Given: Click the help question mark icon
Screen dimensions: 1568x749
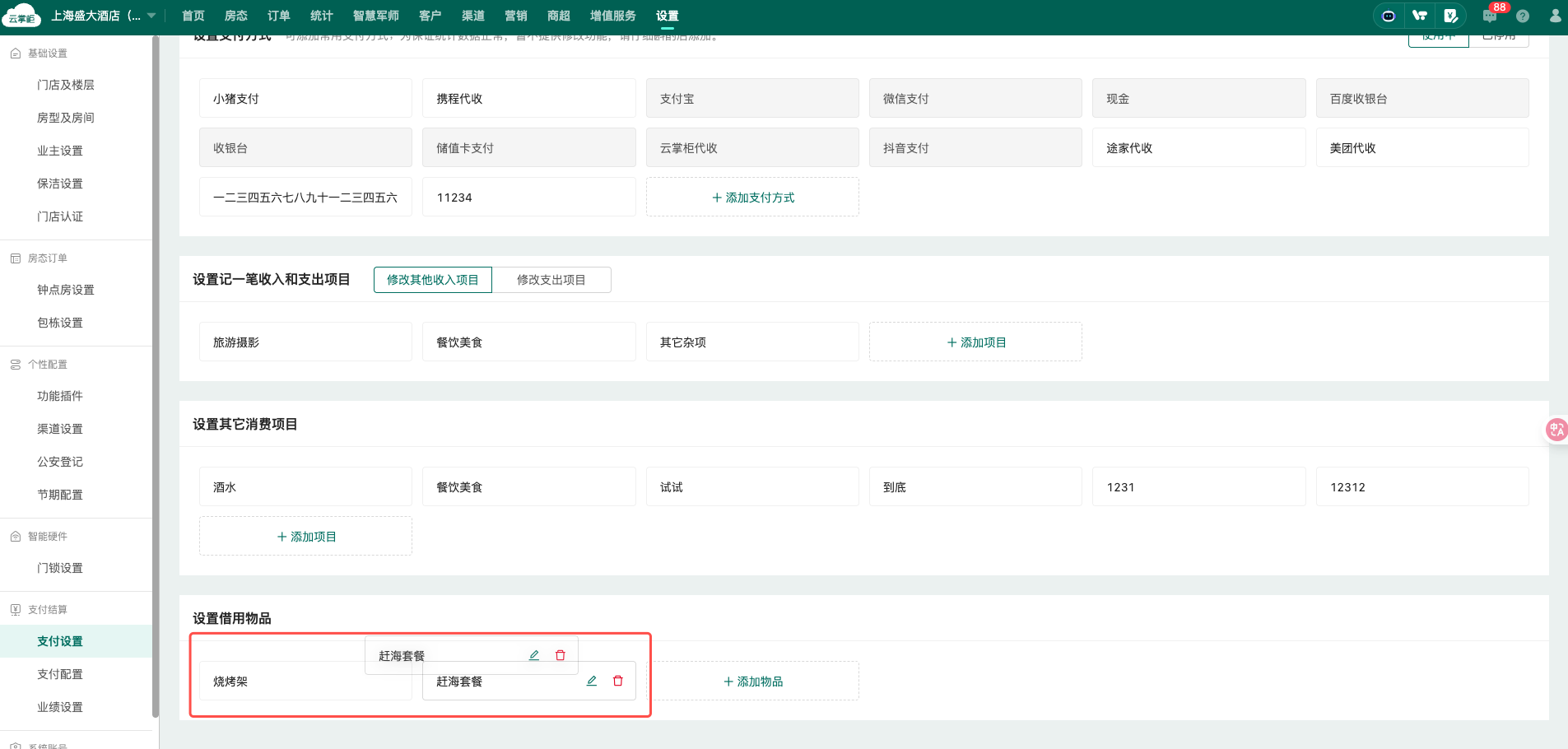Looking at the screenshot, I should pos(1523,16).
